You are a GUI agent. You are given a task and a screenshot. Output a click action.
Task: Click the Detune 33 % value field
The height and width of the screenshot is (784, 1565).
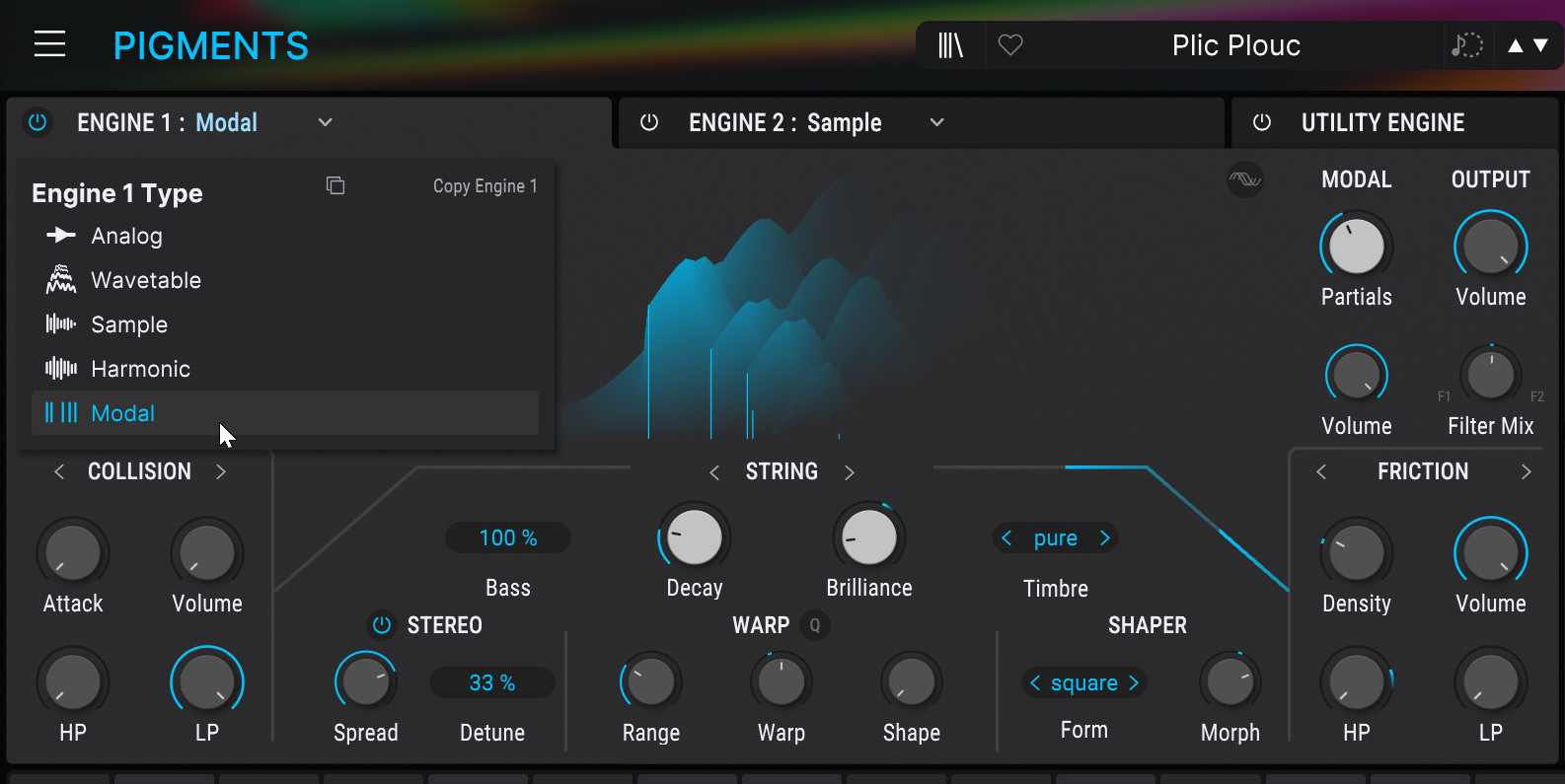[492, 682]
